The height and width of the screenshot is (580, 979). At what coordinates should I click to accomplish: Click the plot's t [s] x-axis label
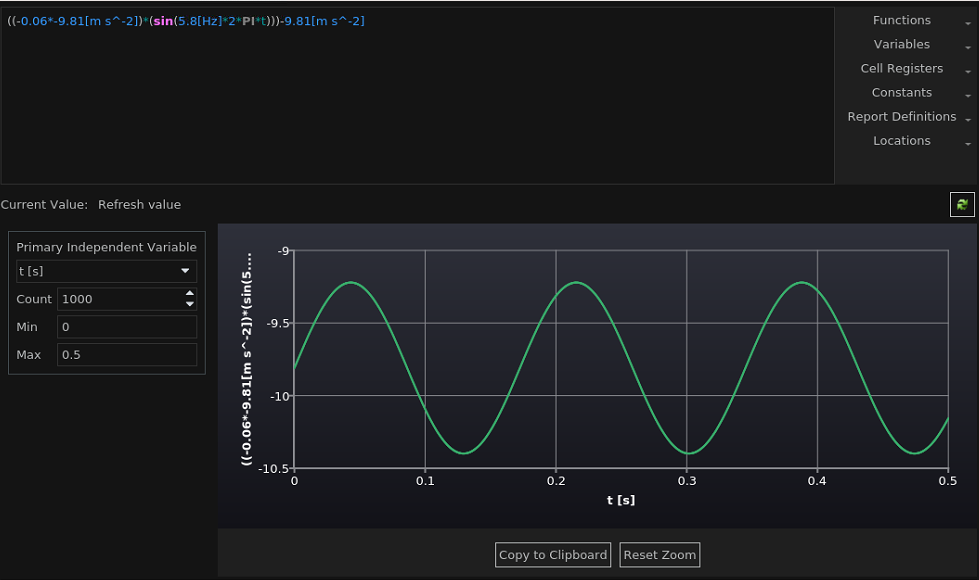click(x=620, y=500)
